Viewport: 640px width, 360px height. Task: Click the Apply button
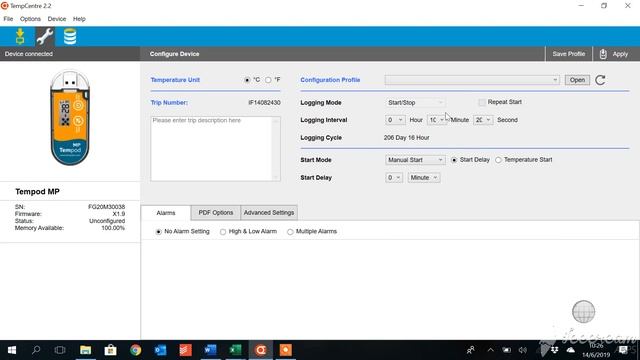click(x=615, y=54)
